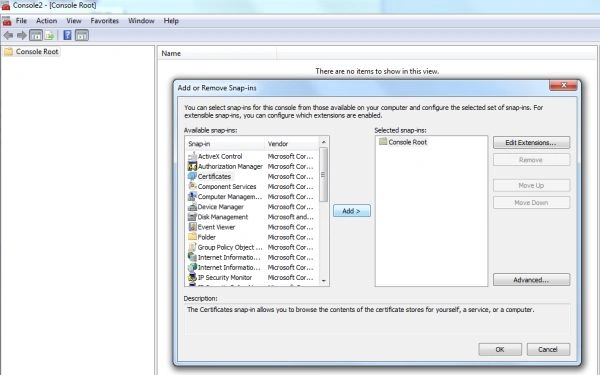
Task: Click the Vendor column header
Action: (x=292, y=144)
